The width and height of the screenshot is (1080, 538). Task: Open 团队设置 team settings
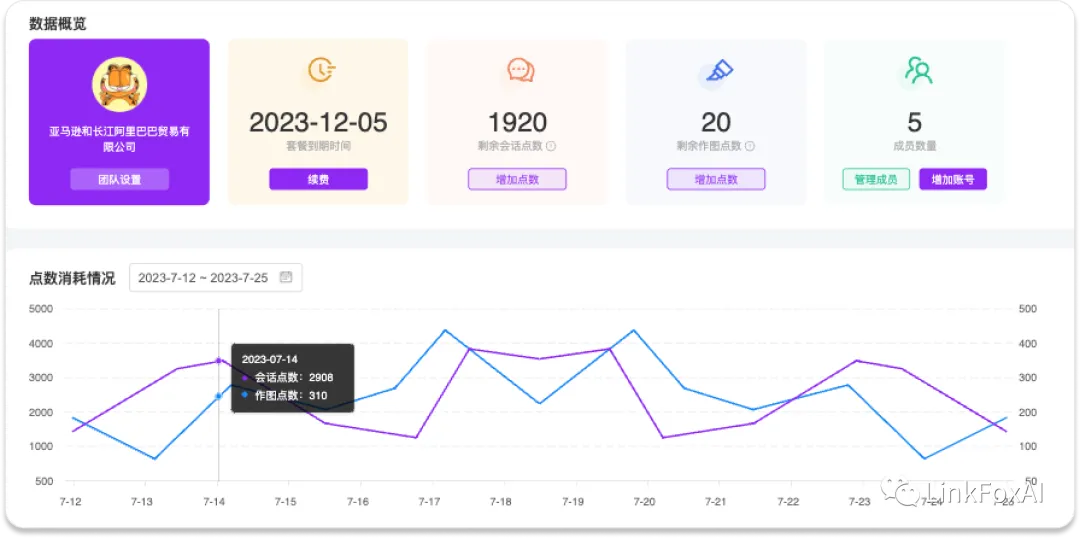click(x=119, y=179)
